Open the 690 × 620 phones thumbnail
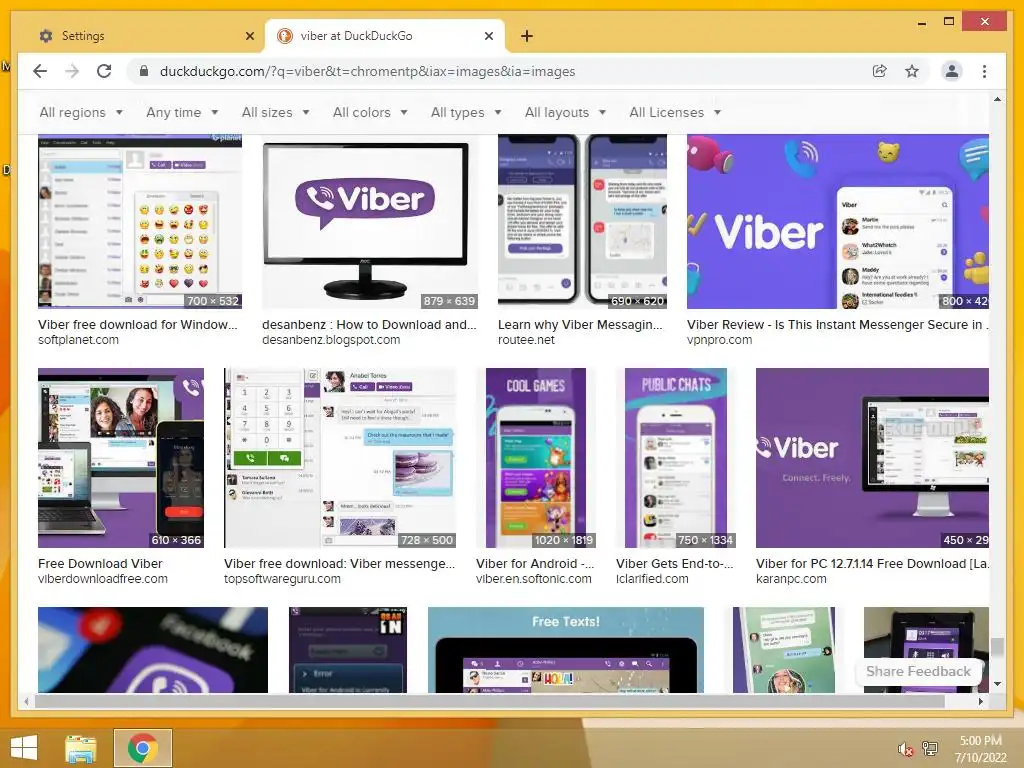Screen dimensions: 1024x768 pos(583,221)
